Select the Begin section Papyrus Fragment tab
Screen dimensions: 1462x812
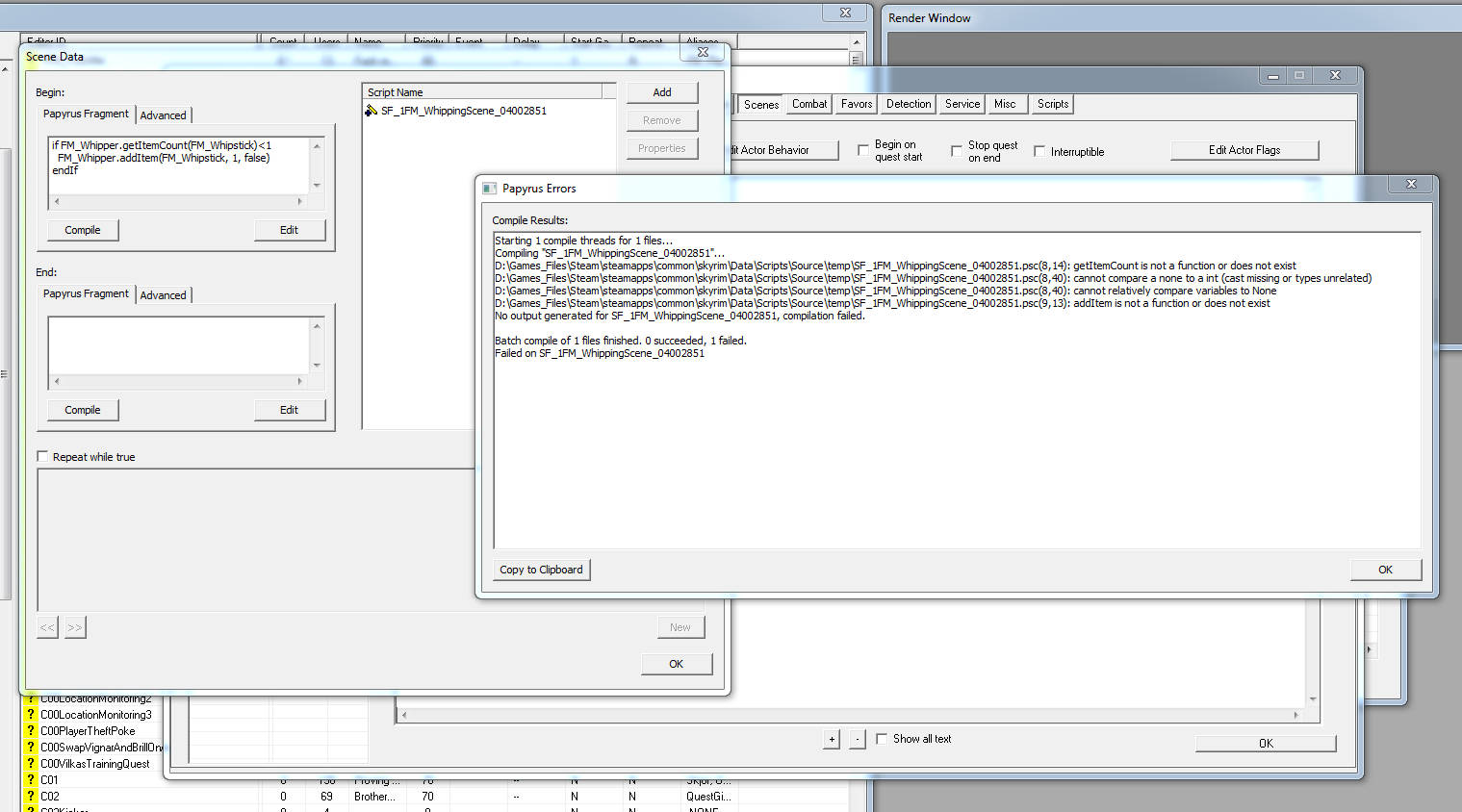tap(86, 114)
